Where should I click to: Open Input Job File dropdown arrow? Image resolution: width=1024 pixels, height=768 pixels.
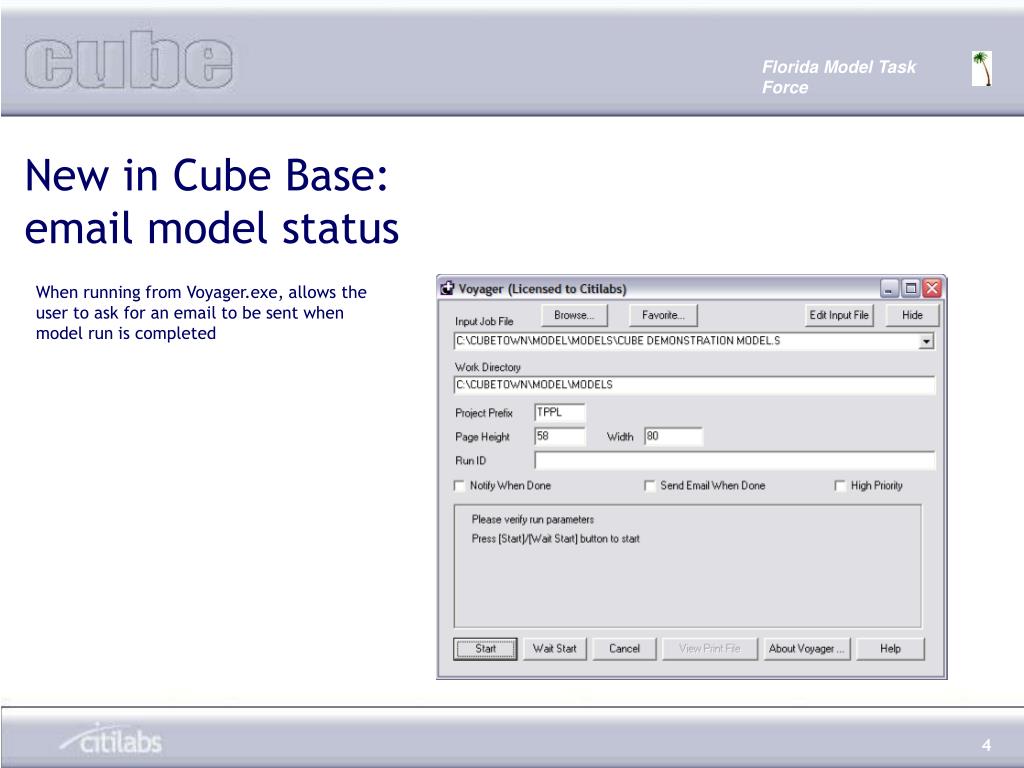coord(926,341)
